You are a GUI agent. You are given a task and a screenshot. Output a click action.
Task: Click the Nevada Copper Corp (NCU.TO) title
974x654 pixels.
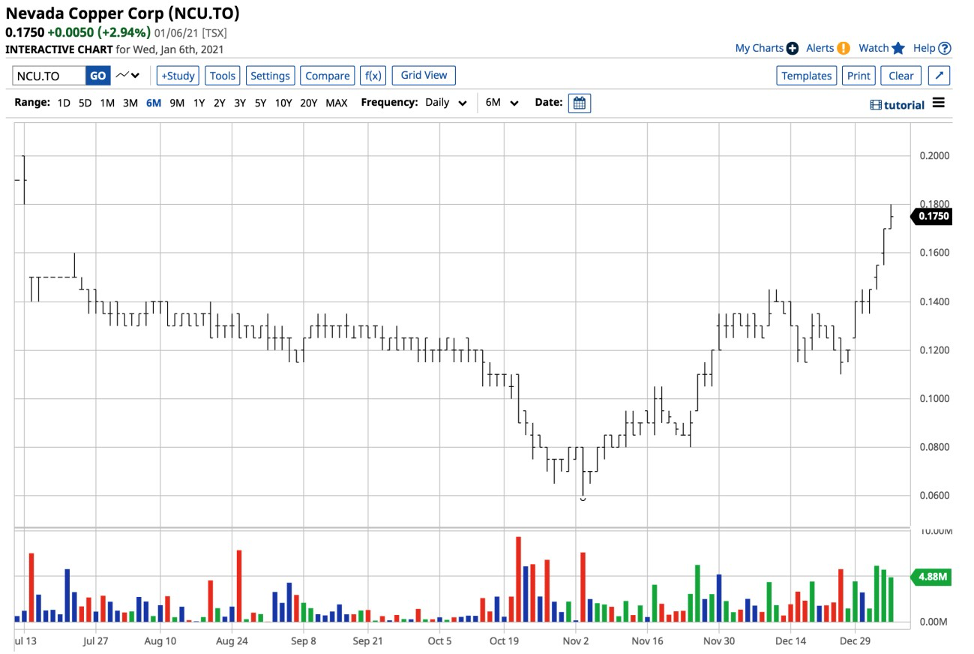pos(122,14)
